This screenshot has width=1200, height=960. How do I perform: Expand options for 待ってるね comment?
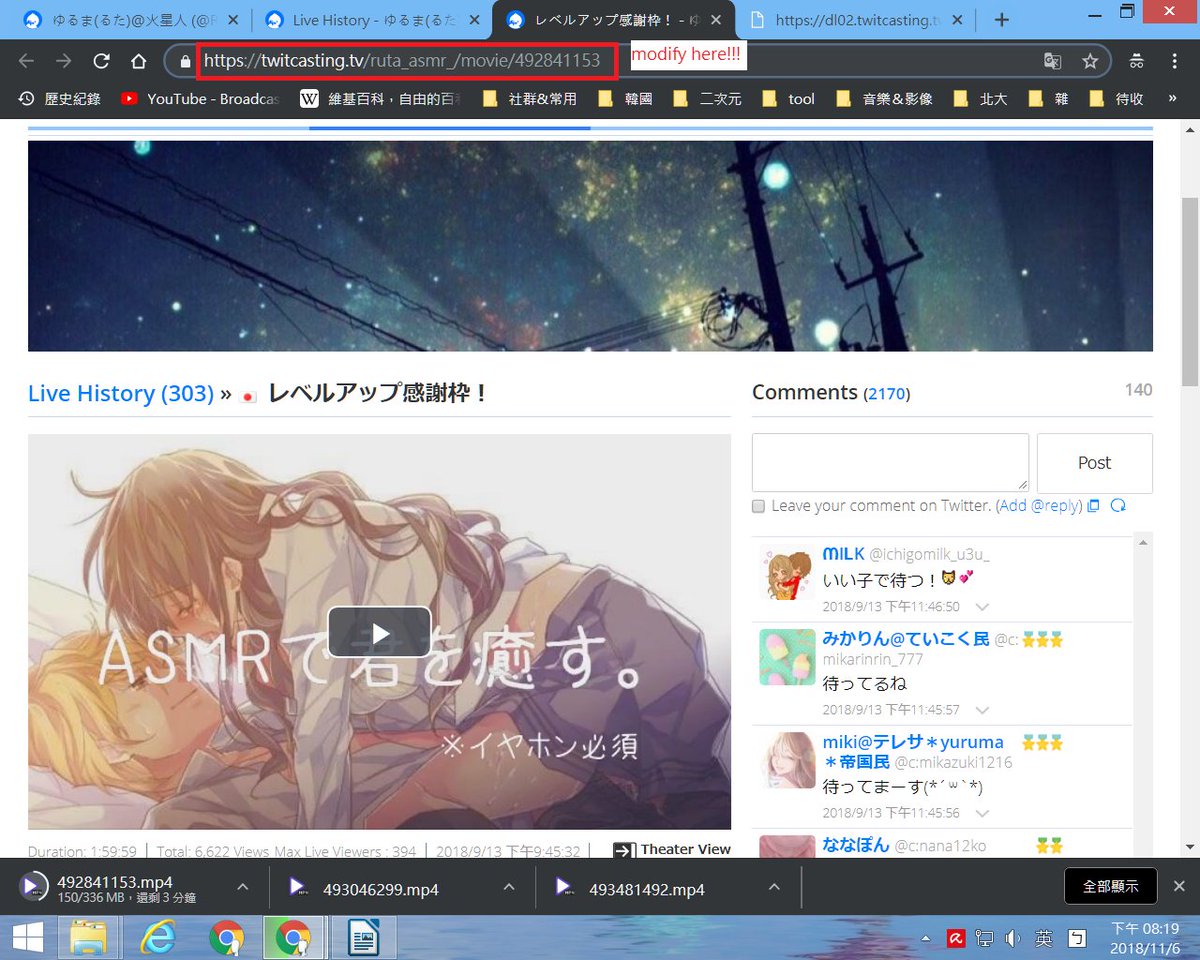pos(982,710)
